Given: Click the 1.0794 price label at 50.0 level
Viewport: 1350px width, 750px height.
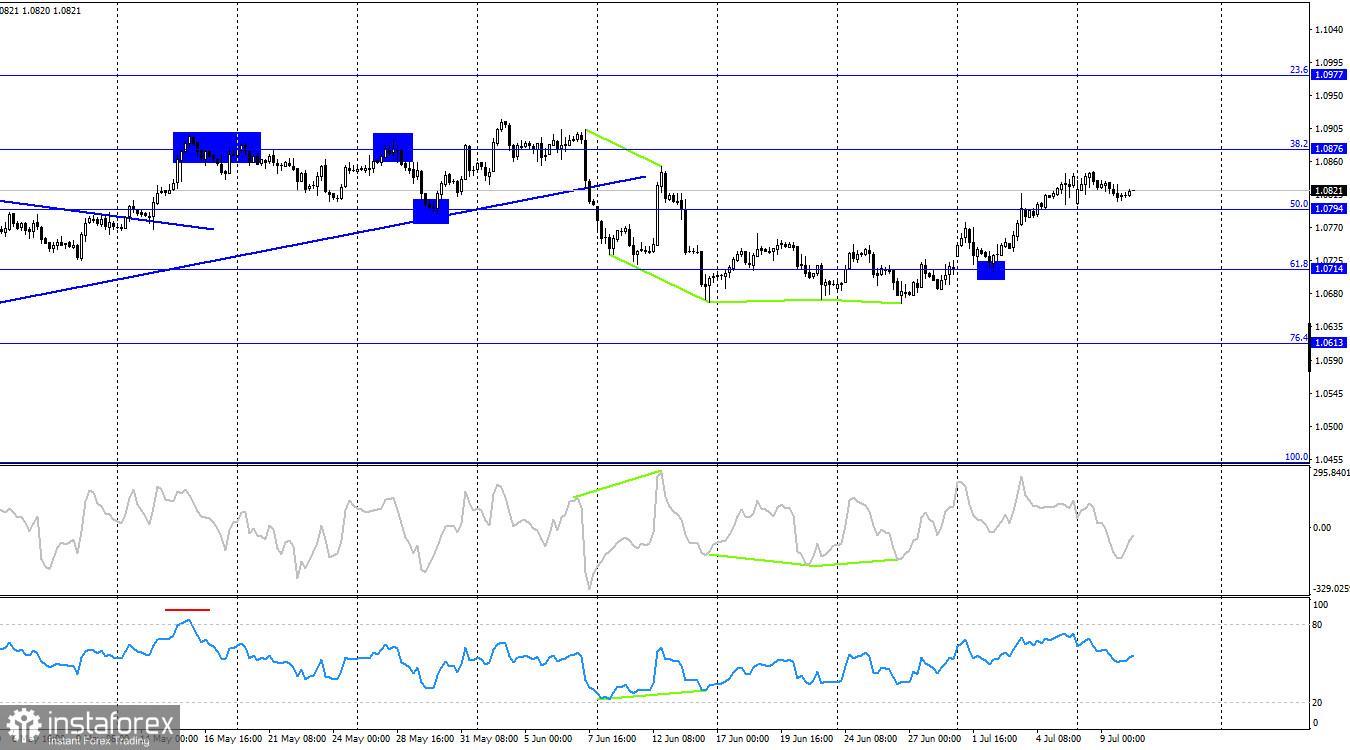Looking at the screenshot, I should coord(1329,209).
